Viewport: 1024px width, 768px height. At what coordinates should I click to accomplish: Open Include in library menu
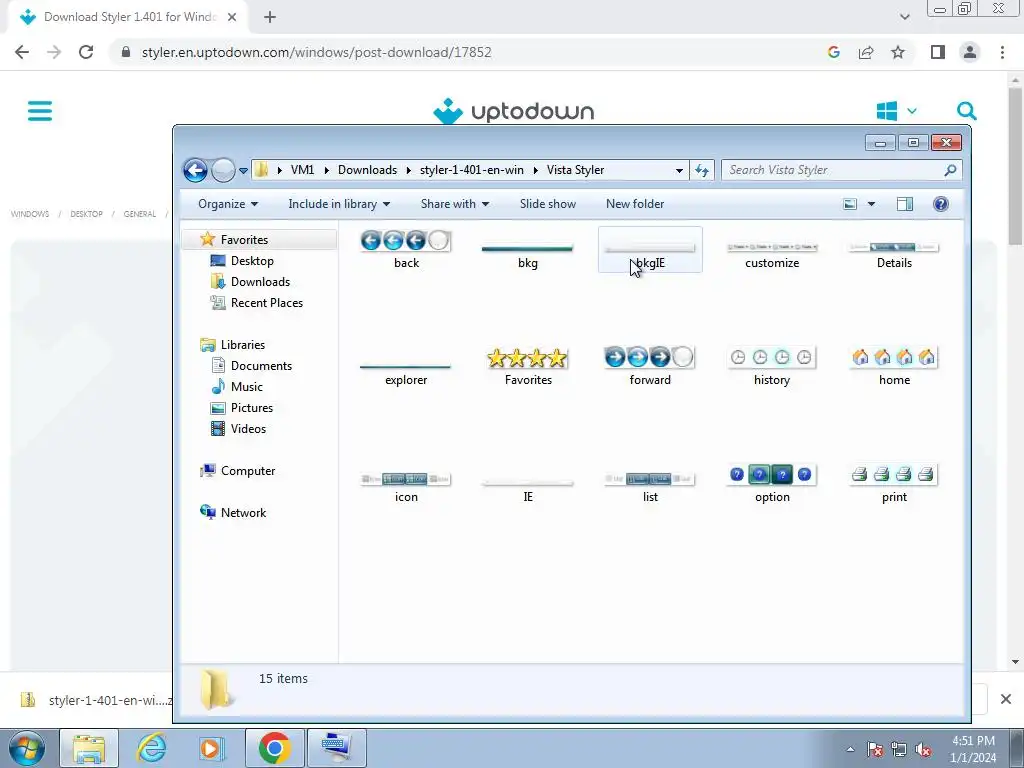(339, 204)
